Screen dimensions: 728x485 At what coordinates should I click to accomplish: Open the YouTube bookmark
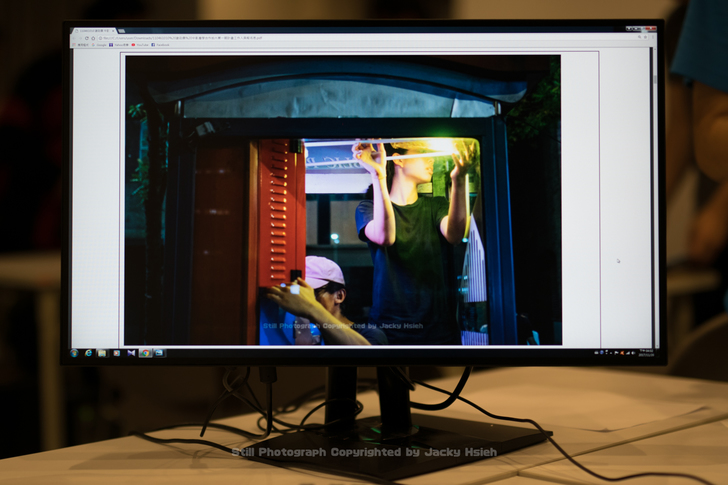tap(140, 45)
